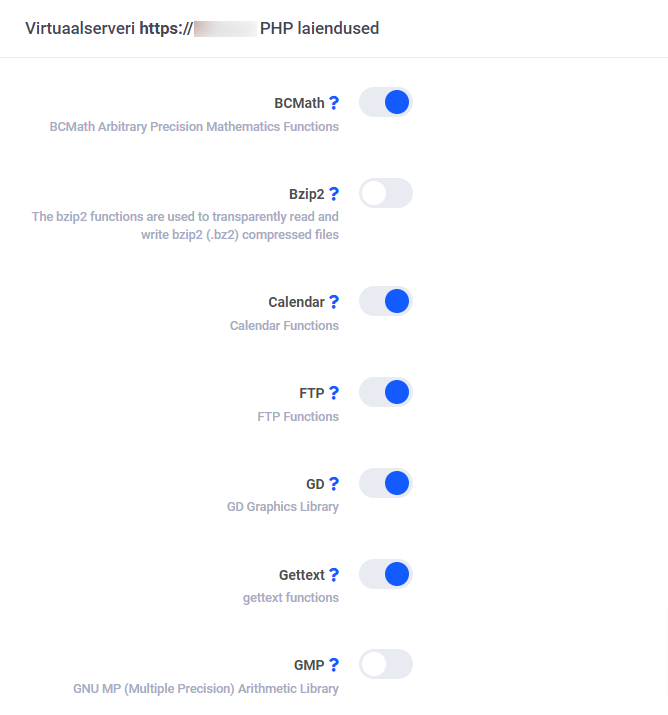Click the Gettext question mark icon
The image size is (668, 715).
tap(334, 575)
